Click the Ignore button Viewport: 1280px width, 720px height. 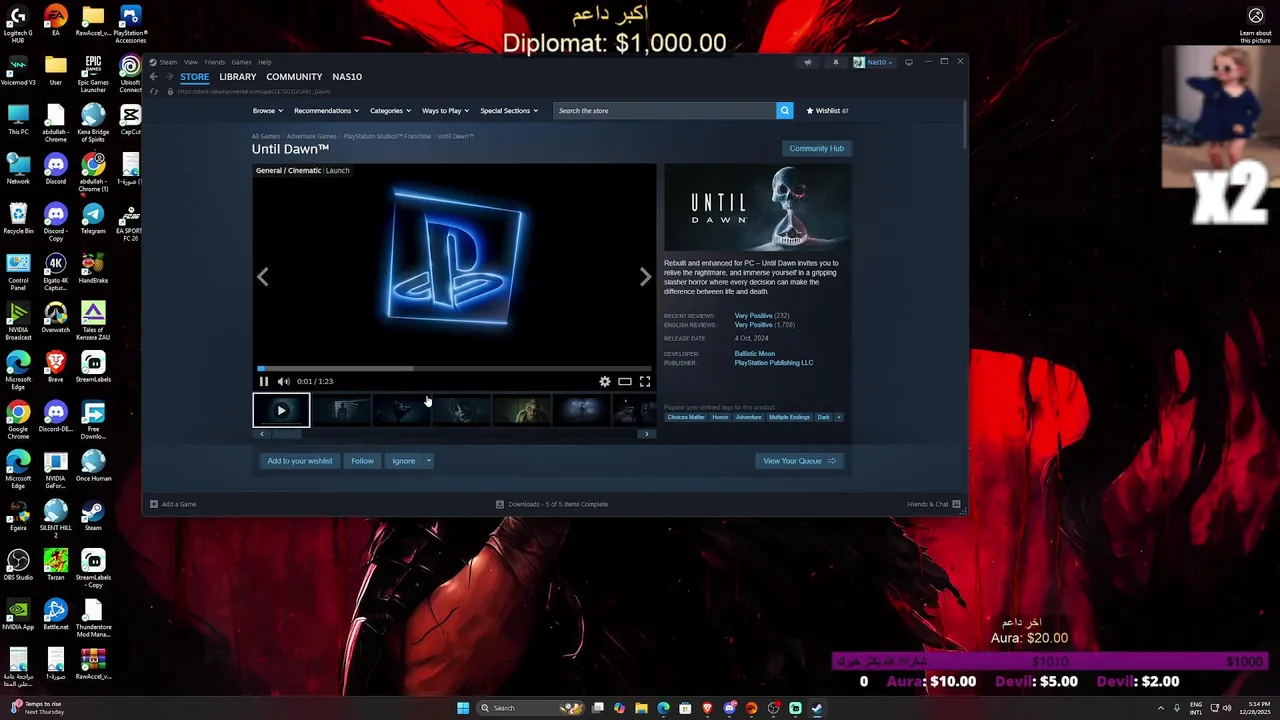[404, 461]
